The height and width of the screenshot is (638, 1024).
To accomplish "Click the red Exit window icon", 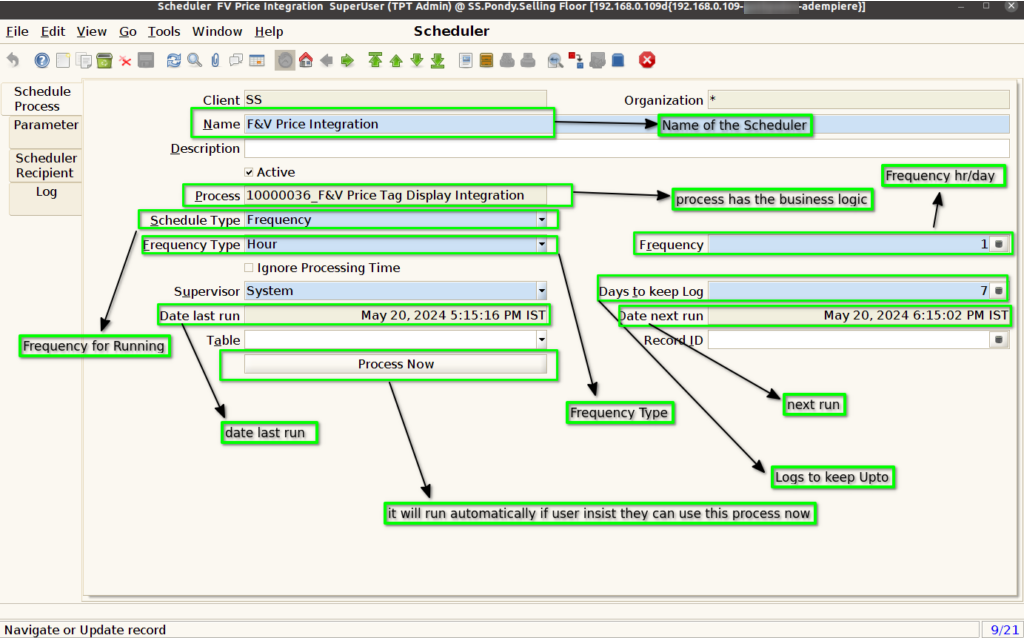I will point(647,60).
